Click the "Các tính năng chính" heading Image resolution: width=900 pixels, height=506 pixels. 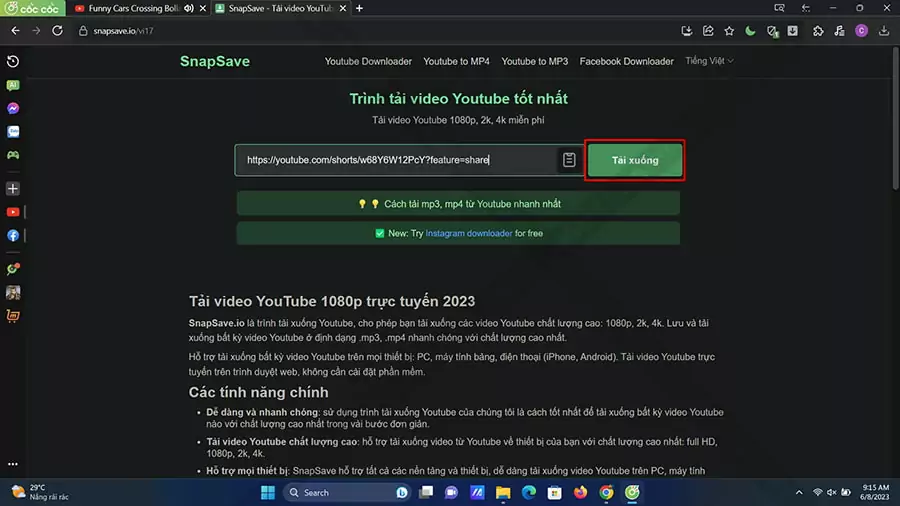259,392
